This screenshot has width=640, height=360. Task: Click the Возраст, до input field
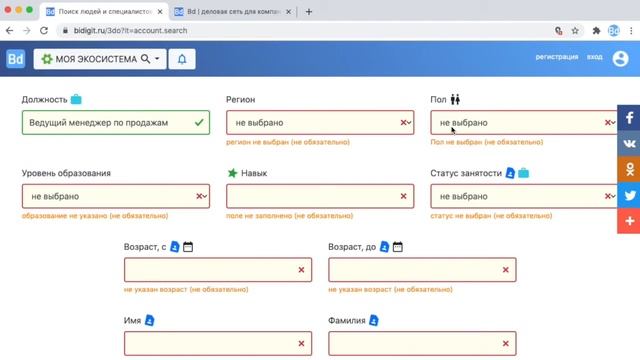(x=422, y=270)
